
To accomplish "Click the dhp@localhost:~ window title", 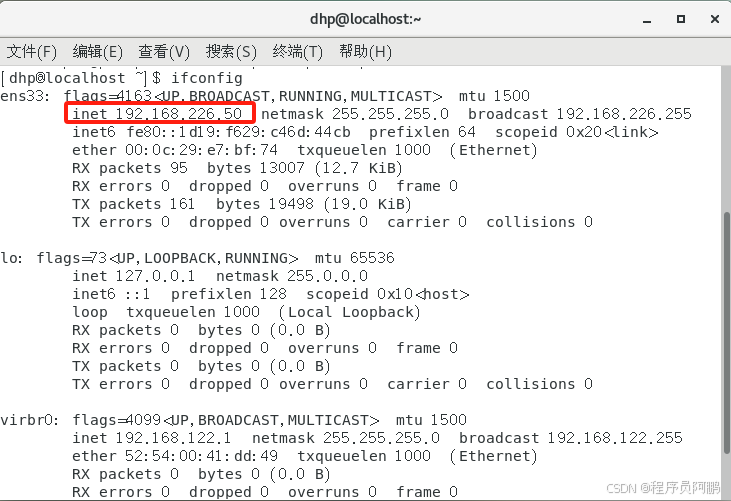I will coord(366,19).
